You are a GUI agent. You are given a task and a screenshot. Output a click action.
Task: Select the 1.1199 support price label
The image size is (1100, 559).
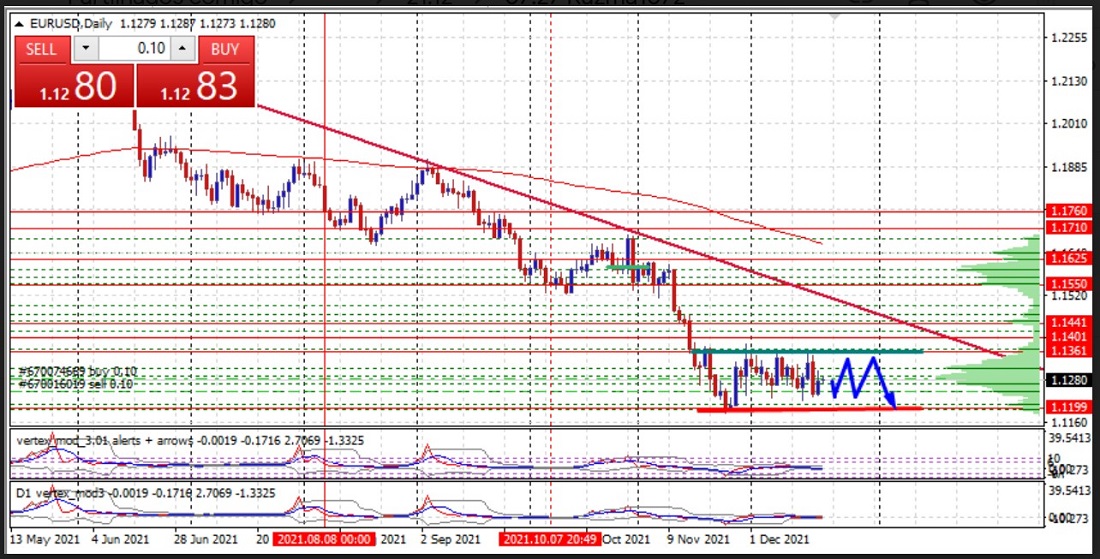(x=1068, y=408)
